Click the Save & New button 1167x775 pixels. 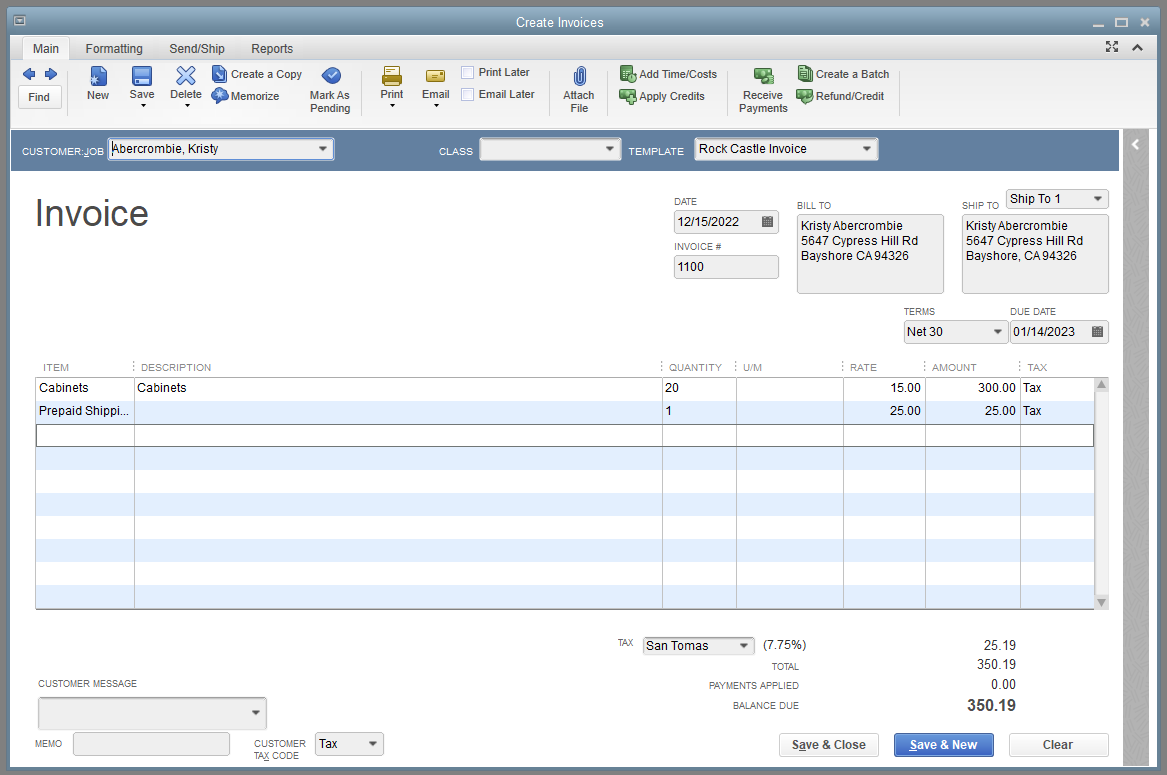point(943,745)
